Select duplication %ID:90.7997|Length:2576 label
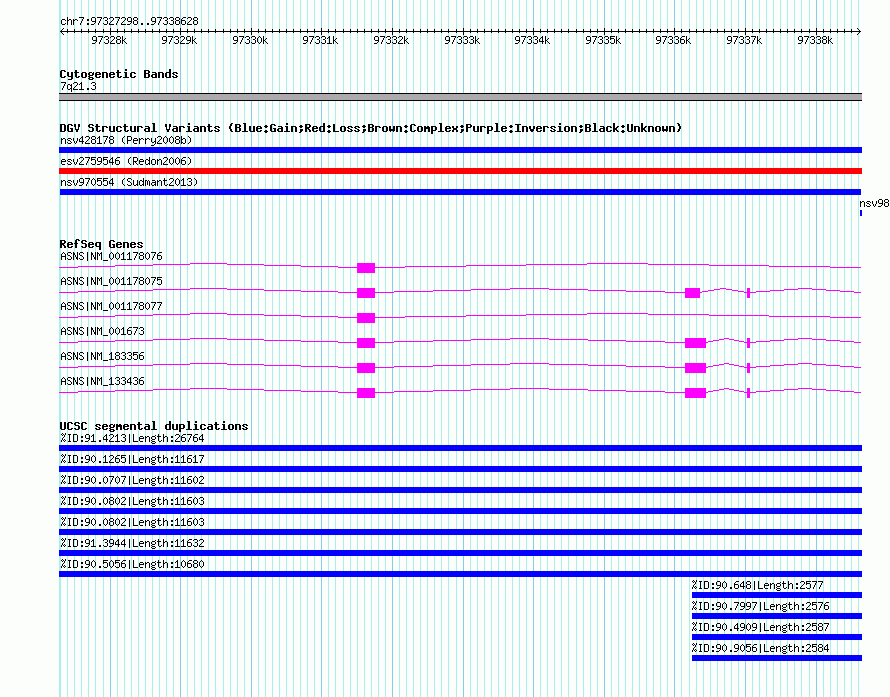Image resolution: width=890 pixels, height=697 pixels. [x=761, y=607]
